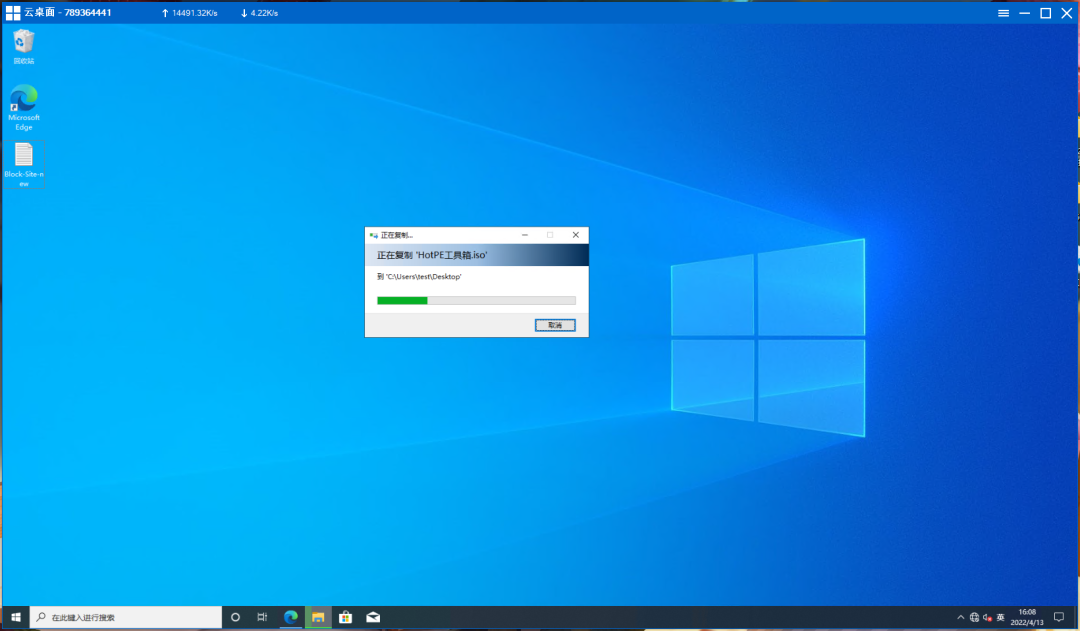Select the Microsoft Edge desktop shortcut
The height and width of the screenshot is (631, 1080).
pyautogui.click(x=24, y=100)
